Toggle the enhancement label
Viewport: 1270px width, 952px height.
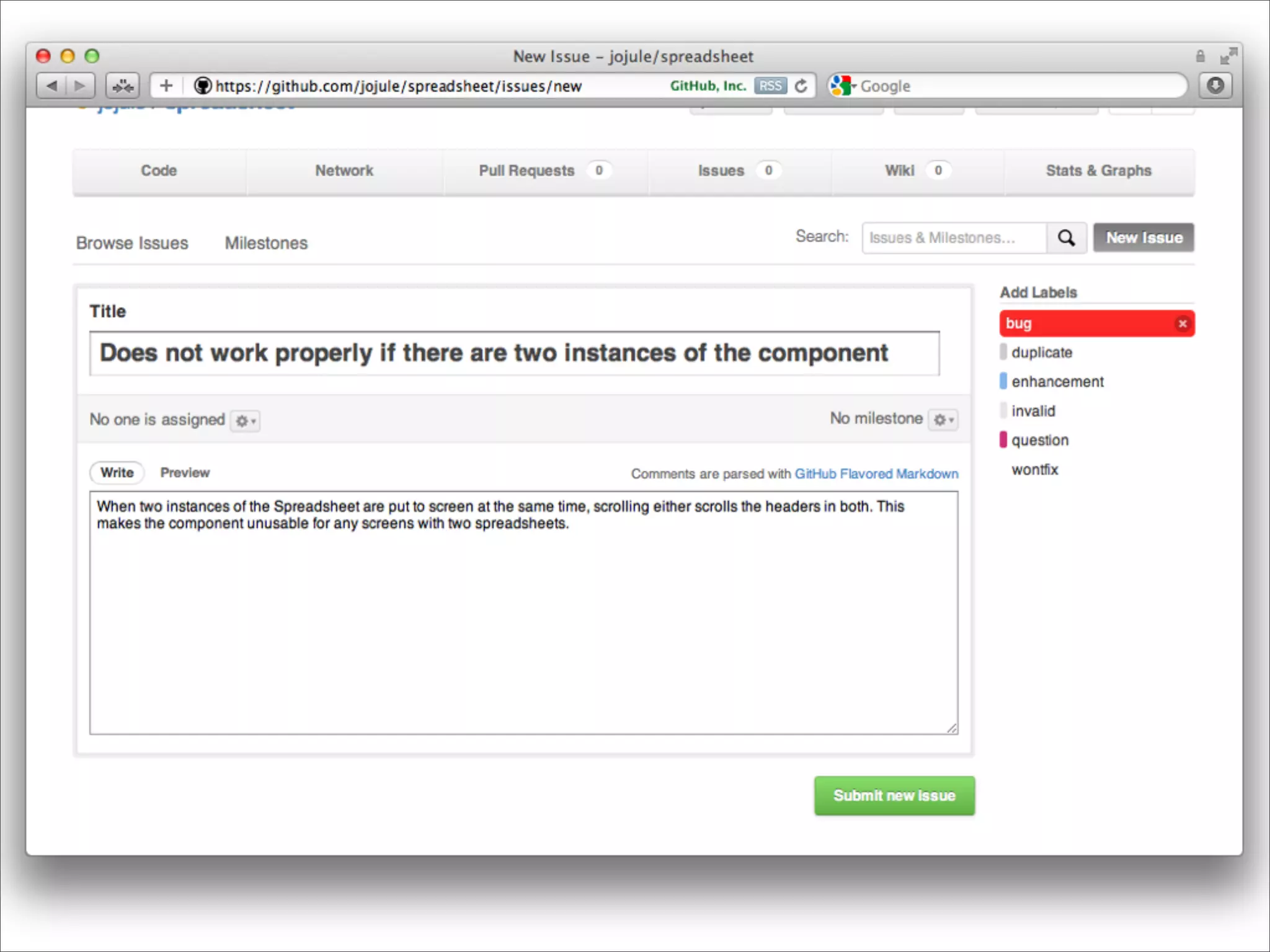(1057, 382)
